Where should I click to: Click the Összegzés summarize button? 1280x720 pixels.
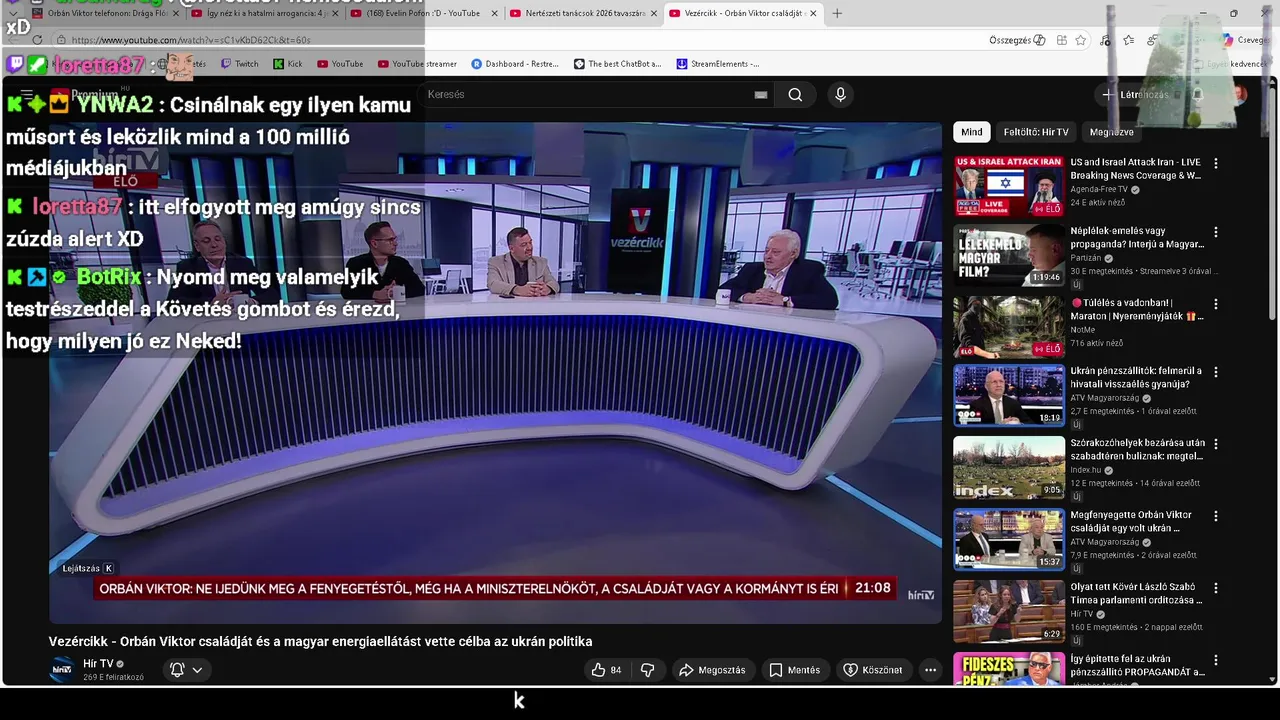1017,40
